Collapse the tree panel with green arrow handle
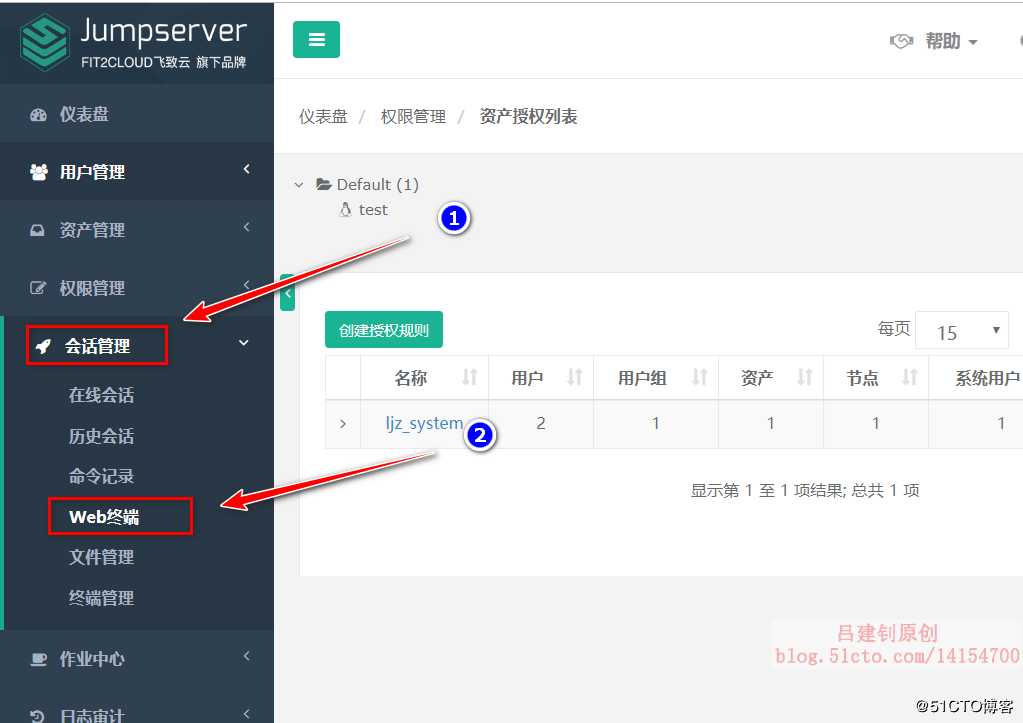Image resolution: width=1023 pixels, height=723 pixels. pyautogui.click(x=287, y=293)
